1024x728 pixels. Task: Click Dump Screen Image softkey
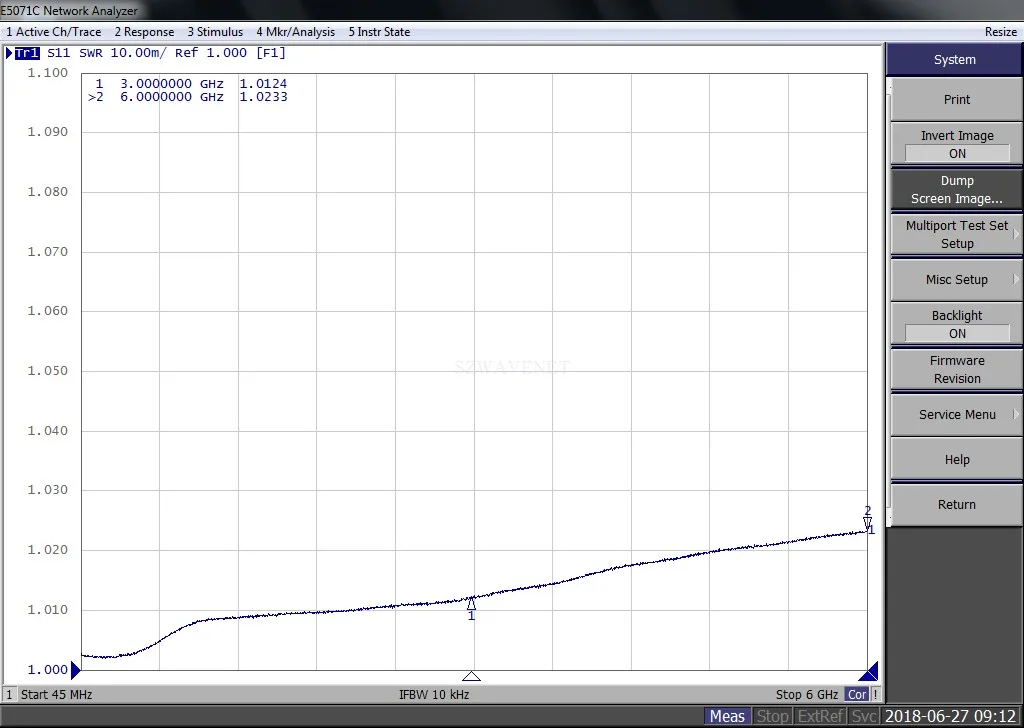click(957, 189)
